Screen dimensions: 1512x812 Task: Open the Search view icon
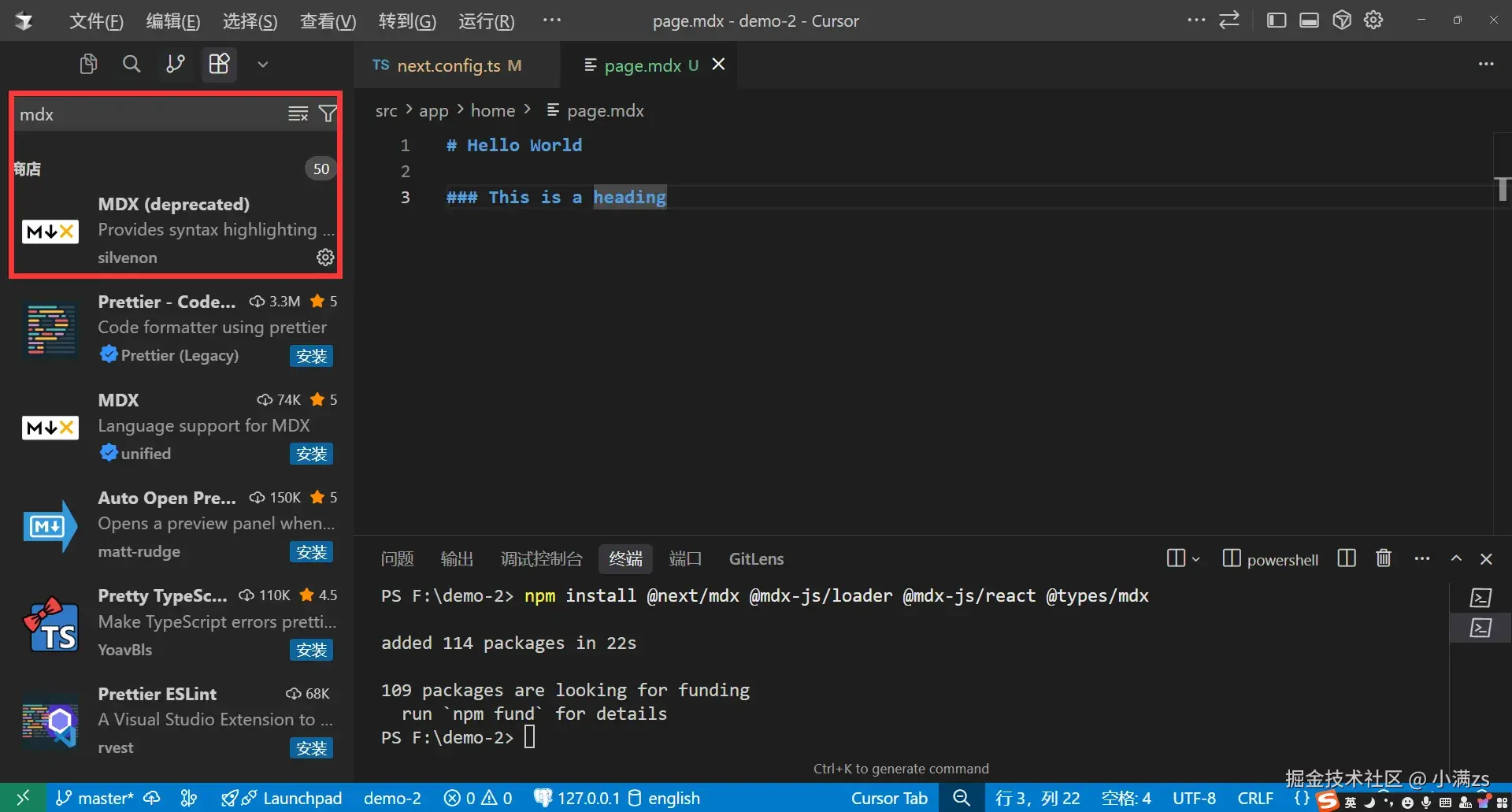click(132, 64)
